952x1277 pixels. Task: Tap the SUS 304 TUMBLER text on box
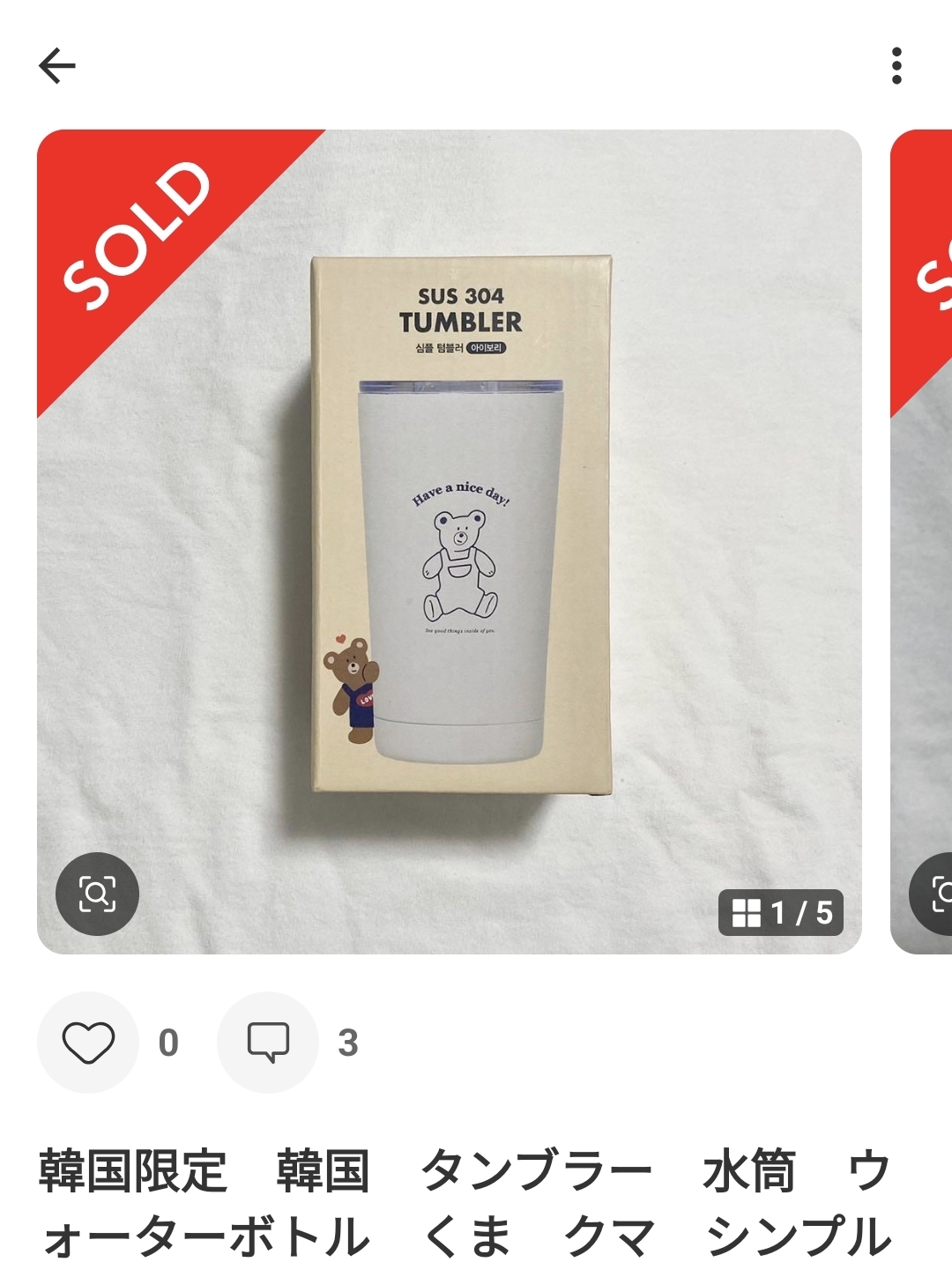(460, 310)
